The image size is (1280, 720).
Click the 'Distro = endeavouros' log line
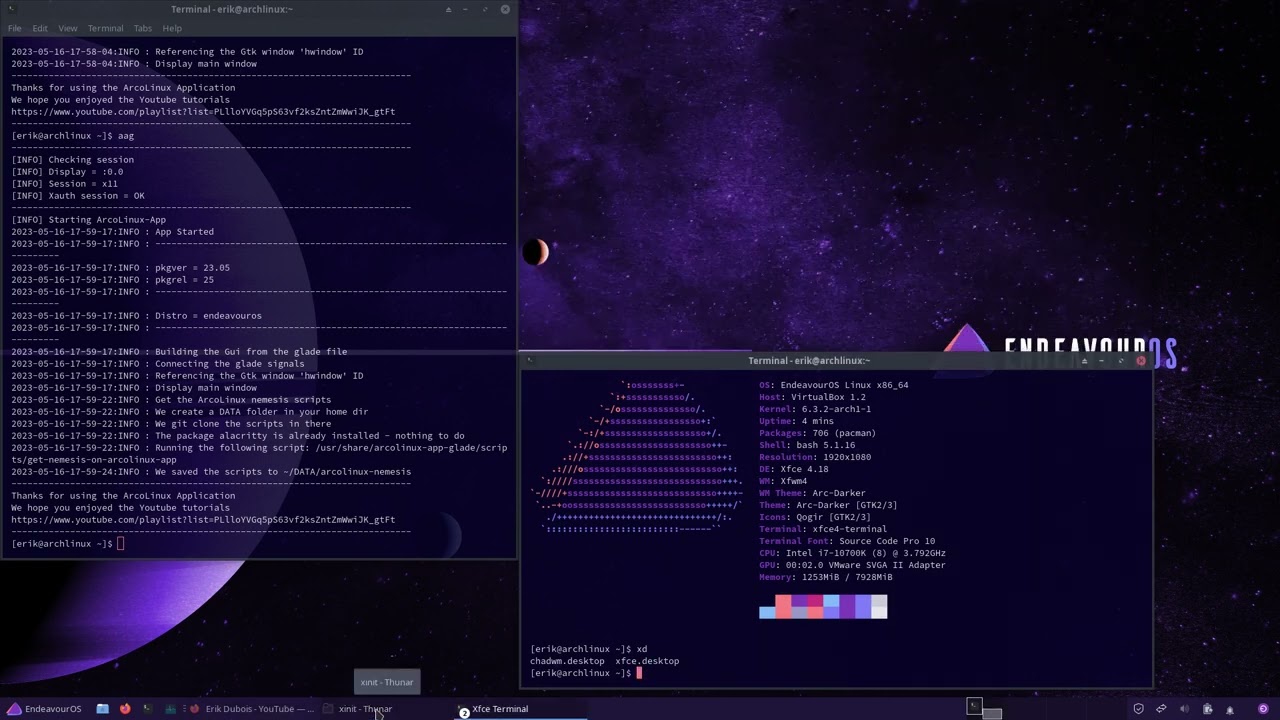(x=136, y=316)
